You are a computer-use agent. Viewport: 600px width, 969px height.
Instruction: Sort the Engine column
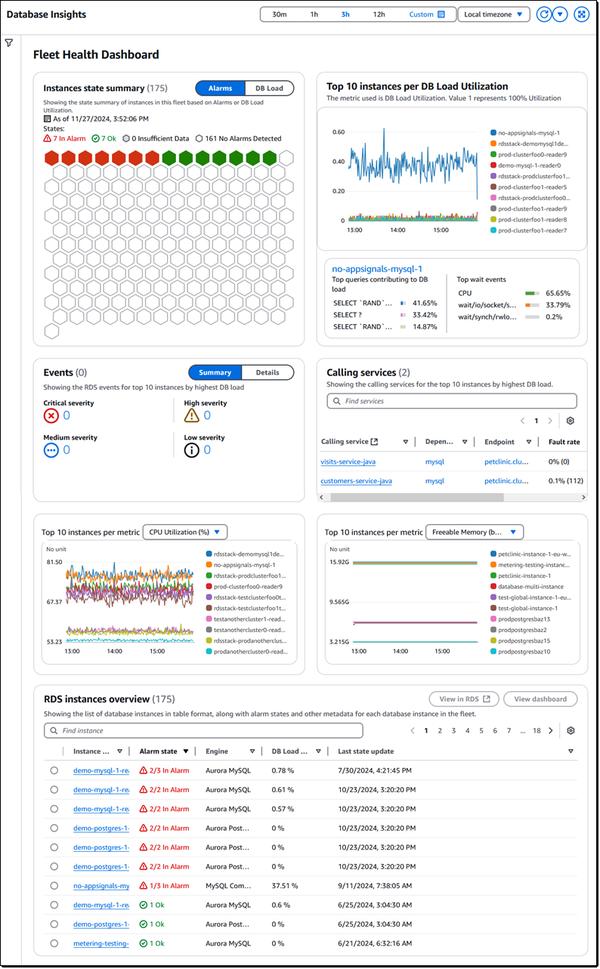click(x=252, y=751)
